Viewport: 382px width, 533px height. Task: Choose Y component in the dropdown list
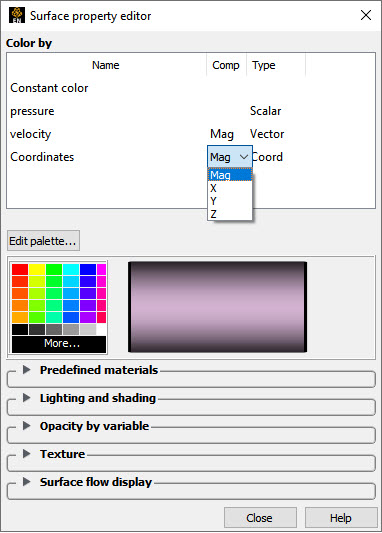[x=230, y=201]
